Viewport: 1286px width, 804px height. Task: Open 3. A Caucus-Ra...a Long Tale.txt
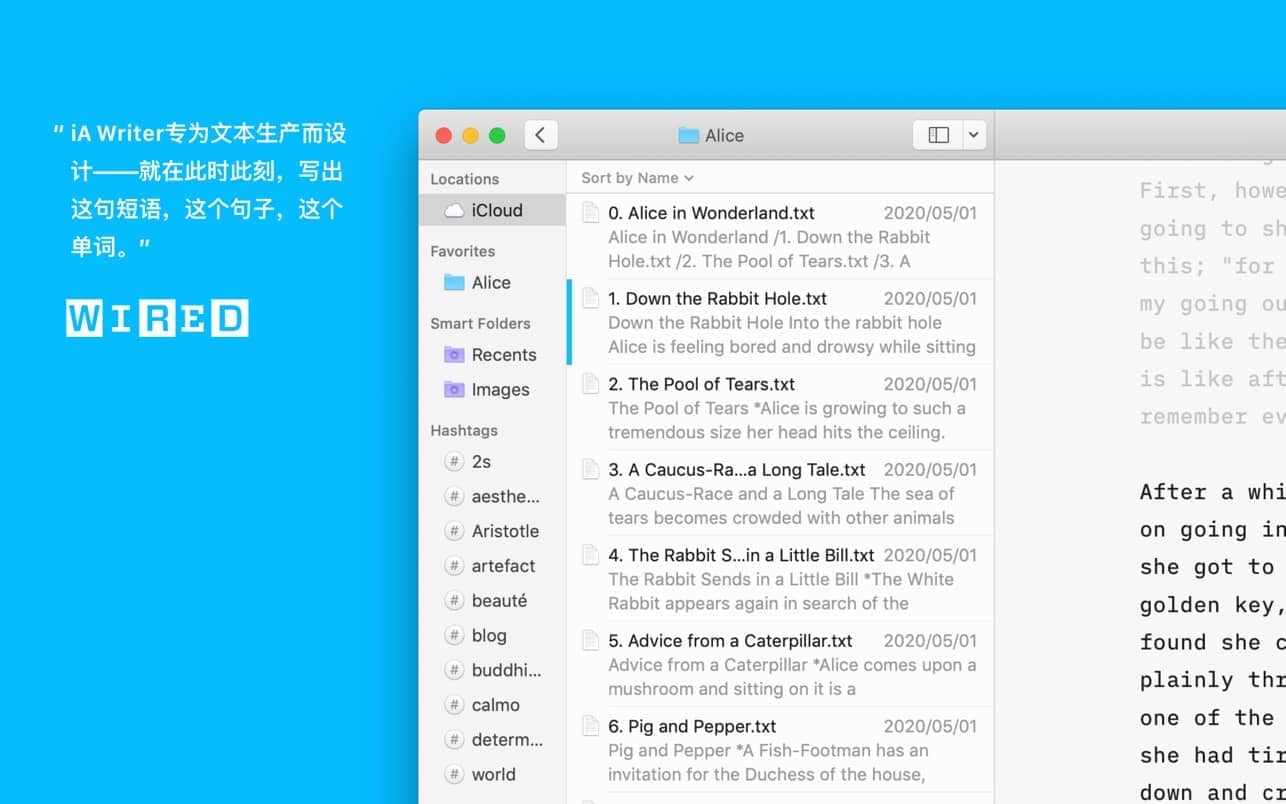pos(780,493)
